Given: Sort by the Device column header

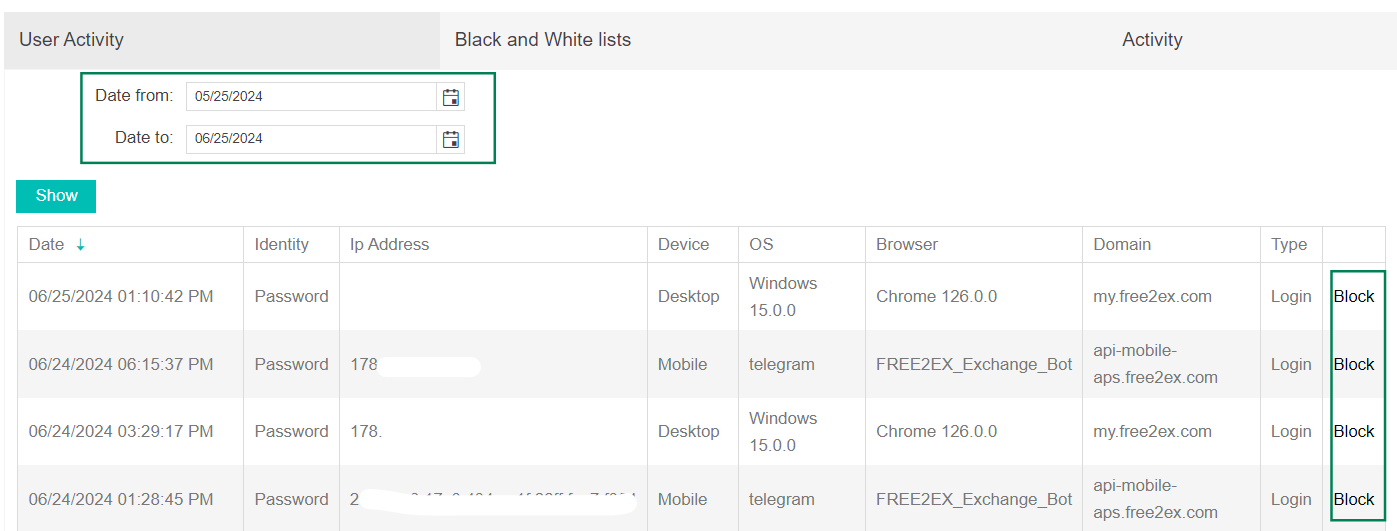Looking at the screenshot, I should coord(684,245).
